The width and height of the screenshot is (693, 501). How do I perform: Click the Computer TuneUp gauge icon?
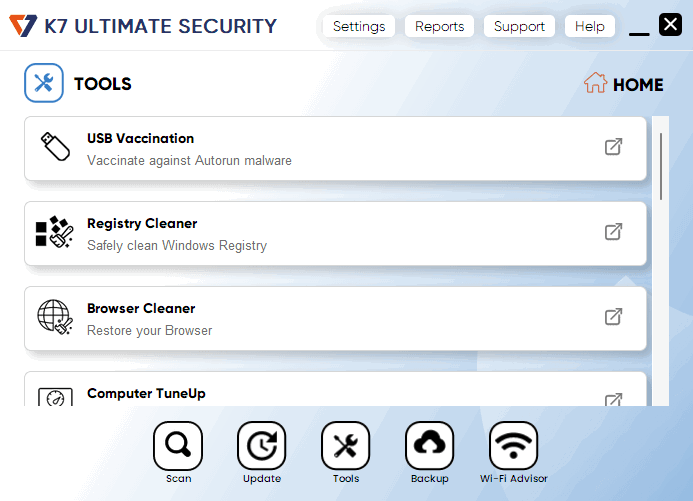55,397
